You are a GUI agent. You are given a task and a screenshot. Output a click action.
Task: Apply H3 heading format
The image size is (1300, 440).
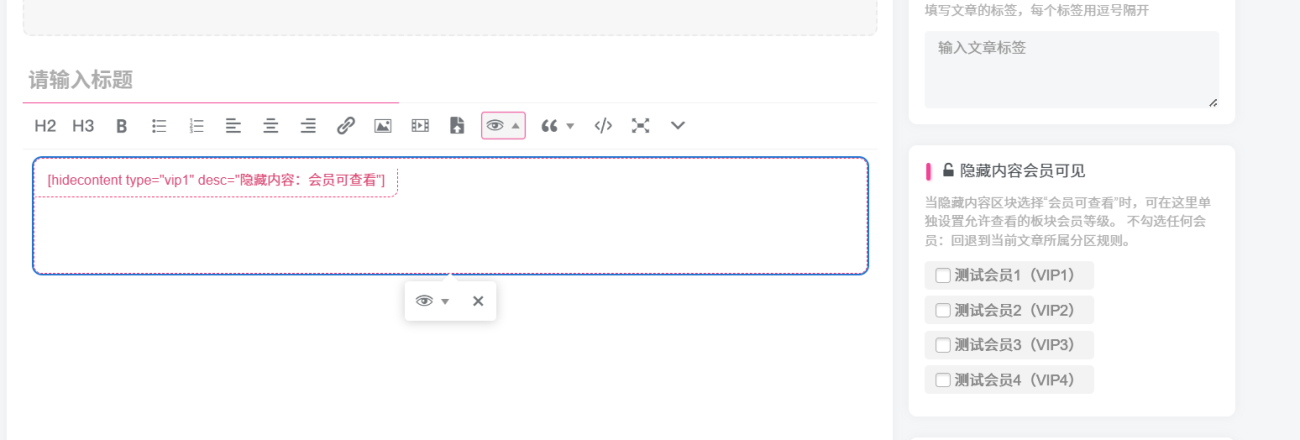(83, 126)
